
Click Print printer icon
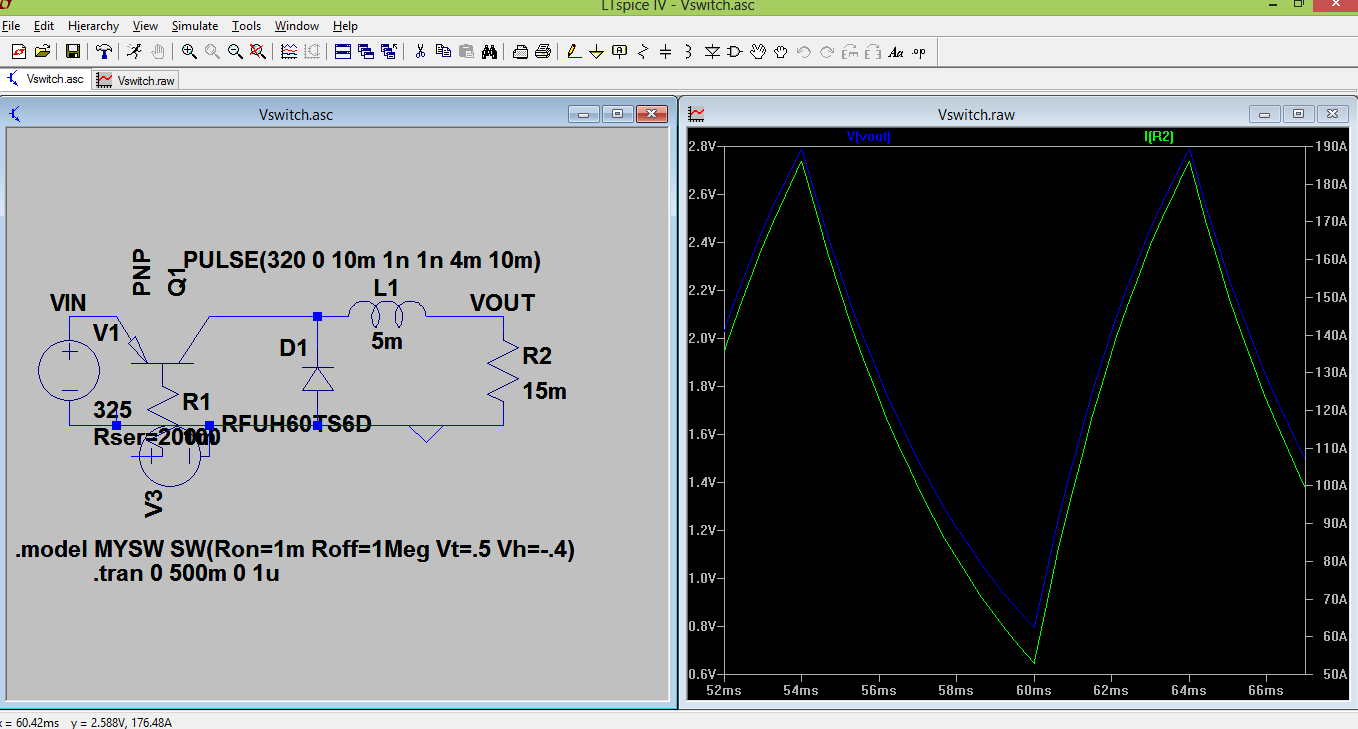(x=543, y=51)
